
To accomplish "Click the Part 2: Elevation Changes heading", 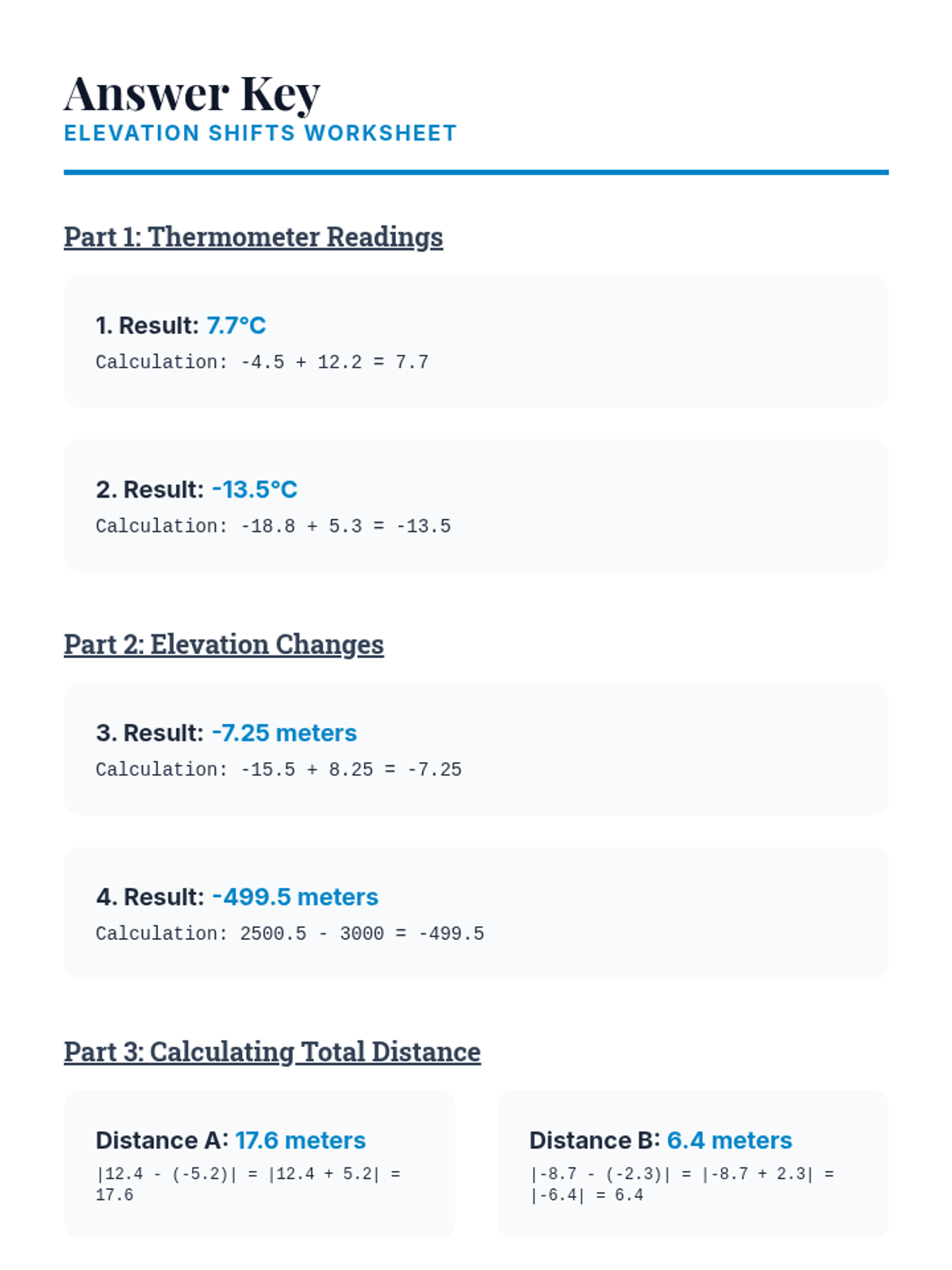I will (224, 644).
